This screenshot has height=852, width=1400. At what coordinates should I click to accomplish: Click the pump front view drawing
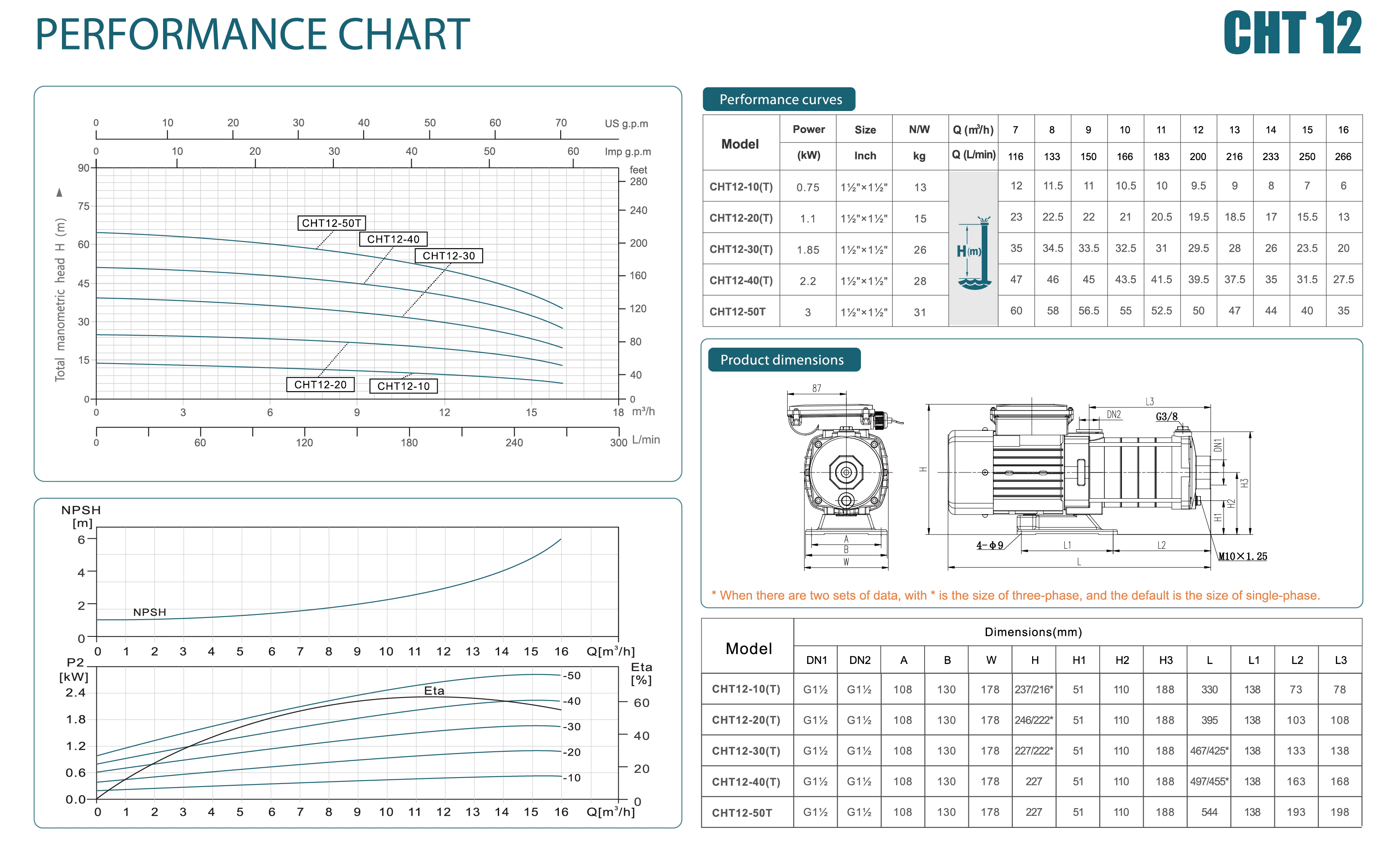coord(845,478)
